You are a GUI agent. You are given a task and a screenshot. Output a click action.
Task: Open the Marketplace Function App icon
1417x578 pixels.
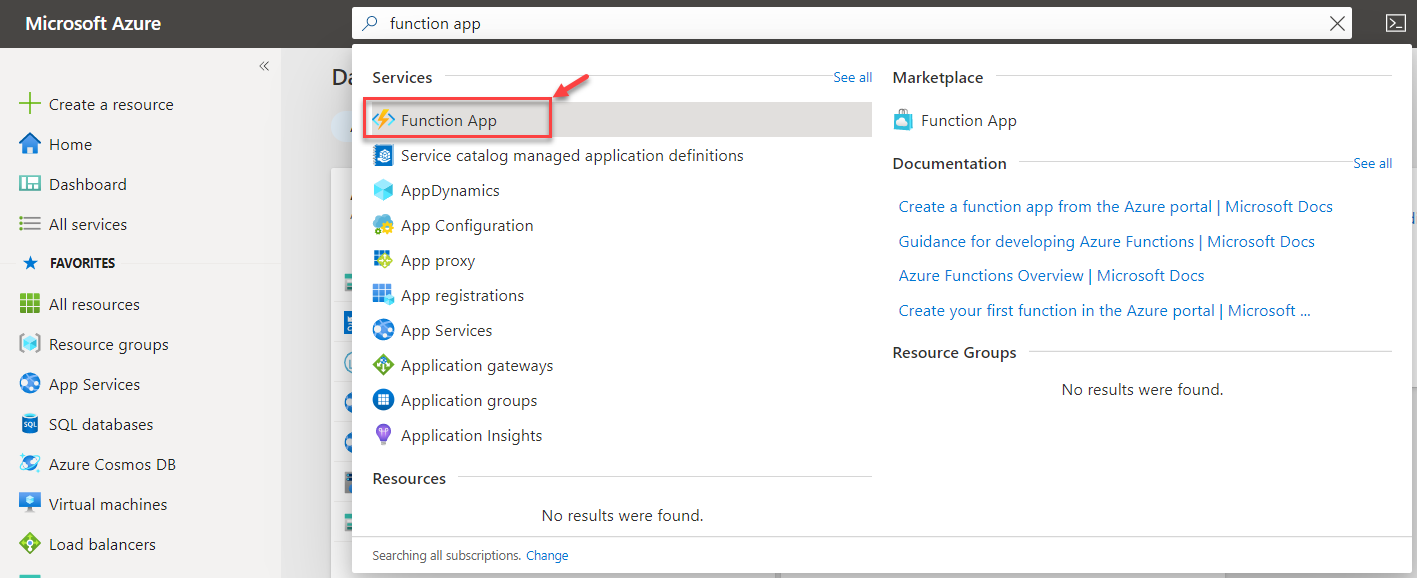(904, 120)
